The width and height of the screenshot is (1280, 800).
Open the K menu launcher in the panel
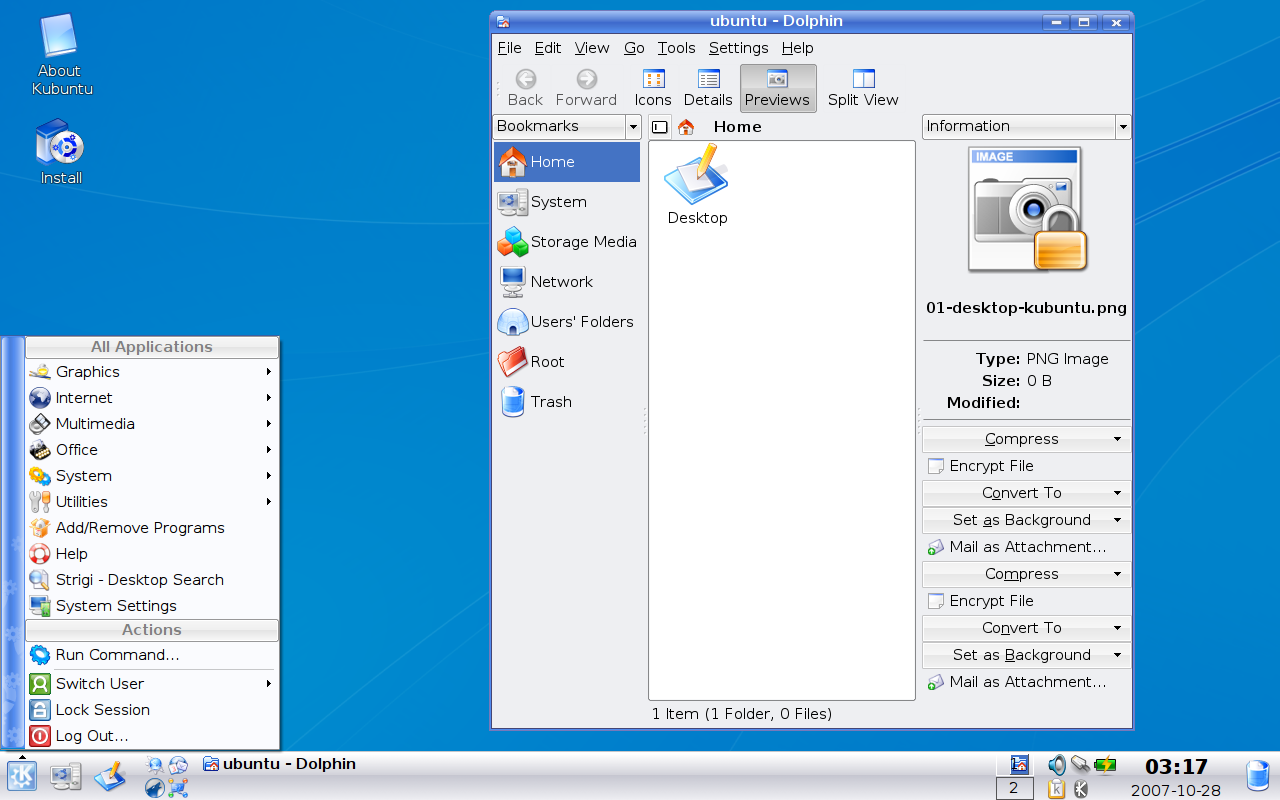point(22,776)
